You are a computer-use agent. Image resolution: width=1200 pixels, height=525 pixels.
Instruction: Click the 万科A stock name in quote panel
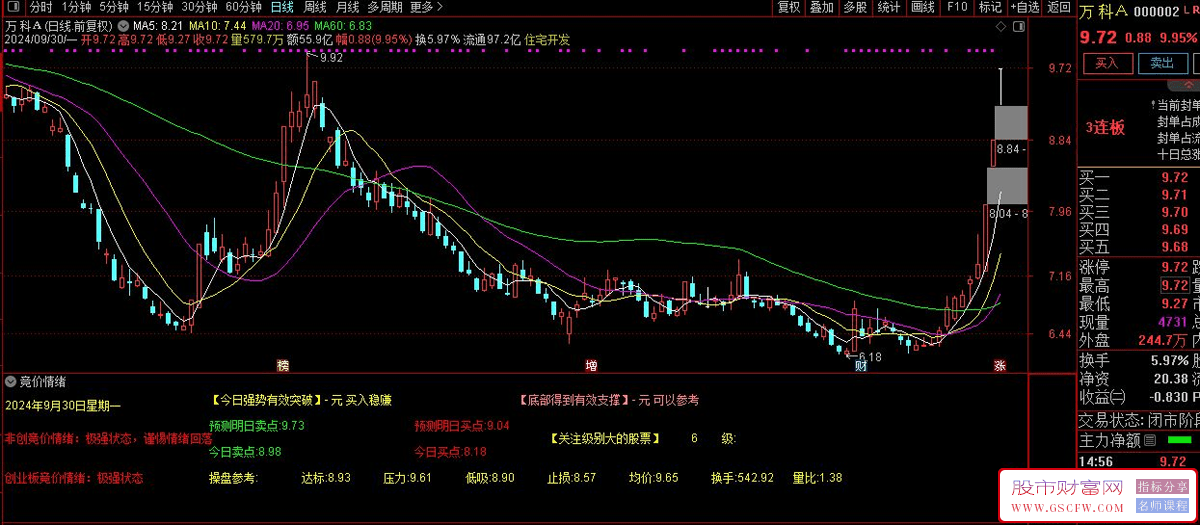click(1104, 11)
